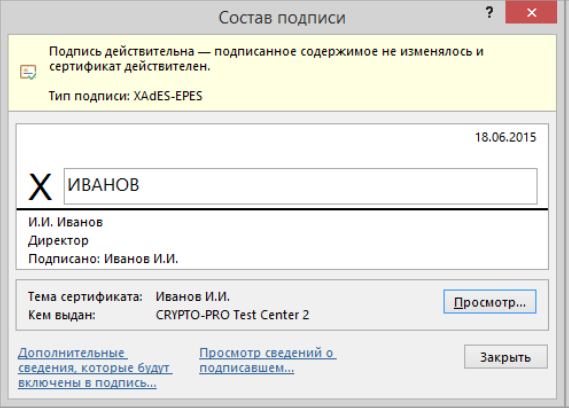The width and height of the screenshot is (569, 408).
Task: Select issuer CRYPTO-PRO Test Center 2
Action: (x=232, y=315)
